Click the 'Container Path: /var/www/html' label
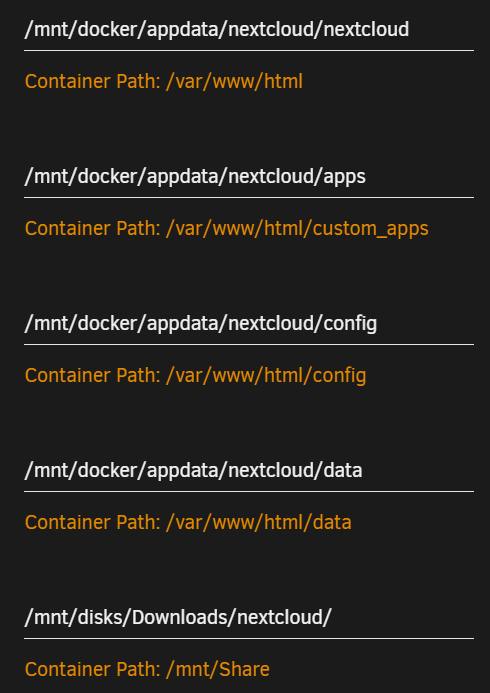The width and height of the screenshot is (490, 693). click(x=164, y=82)
